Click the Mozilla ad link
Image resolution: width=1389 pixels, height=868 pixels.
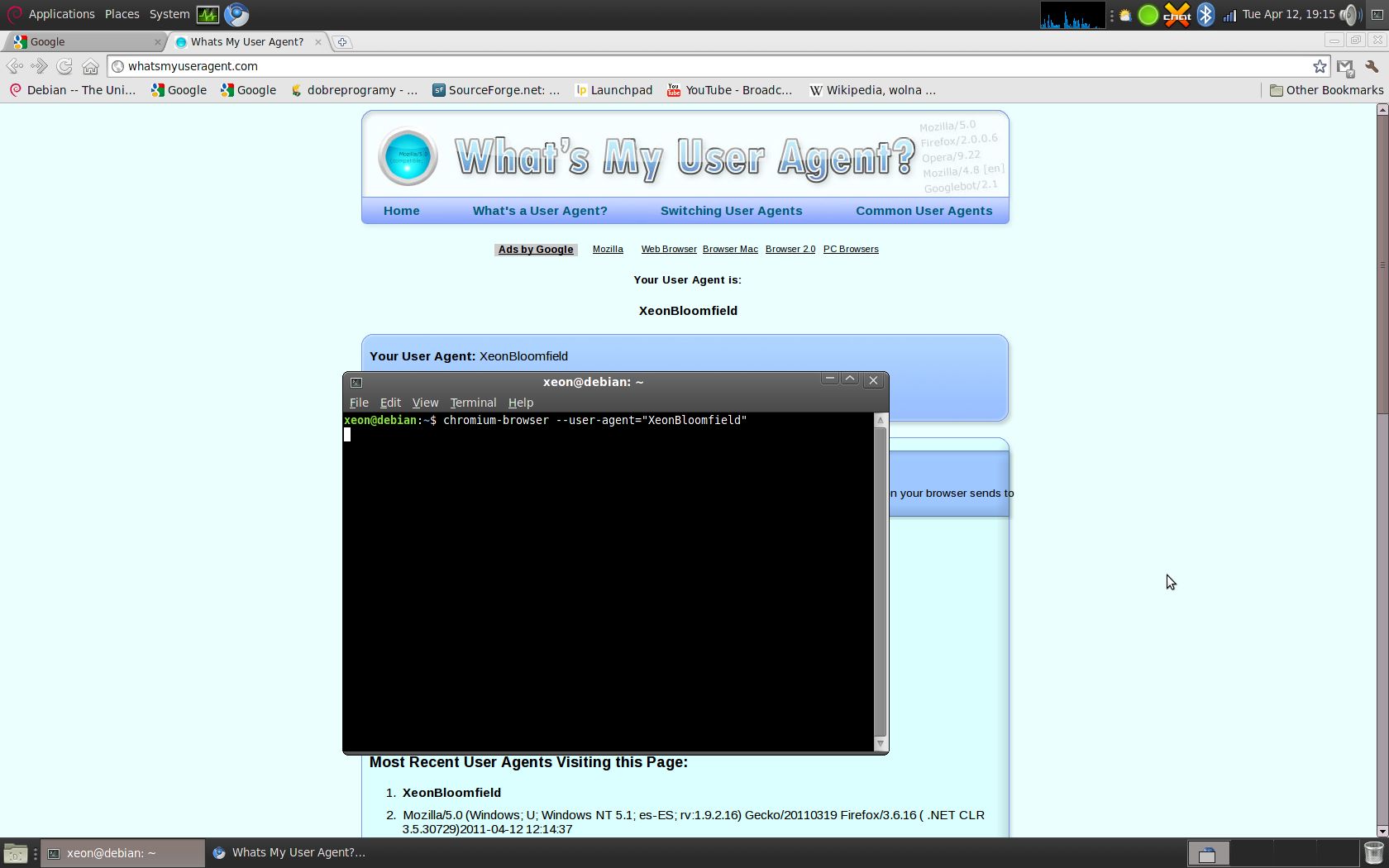tap(608, 249)
